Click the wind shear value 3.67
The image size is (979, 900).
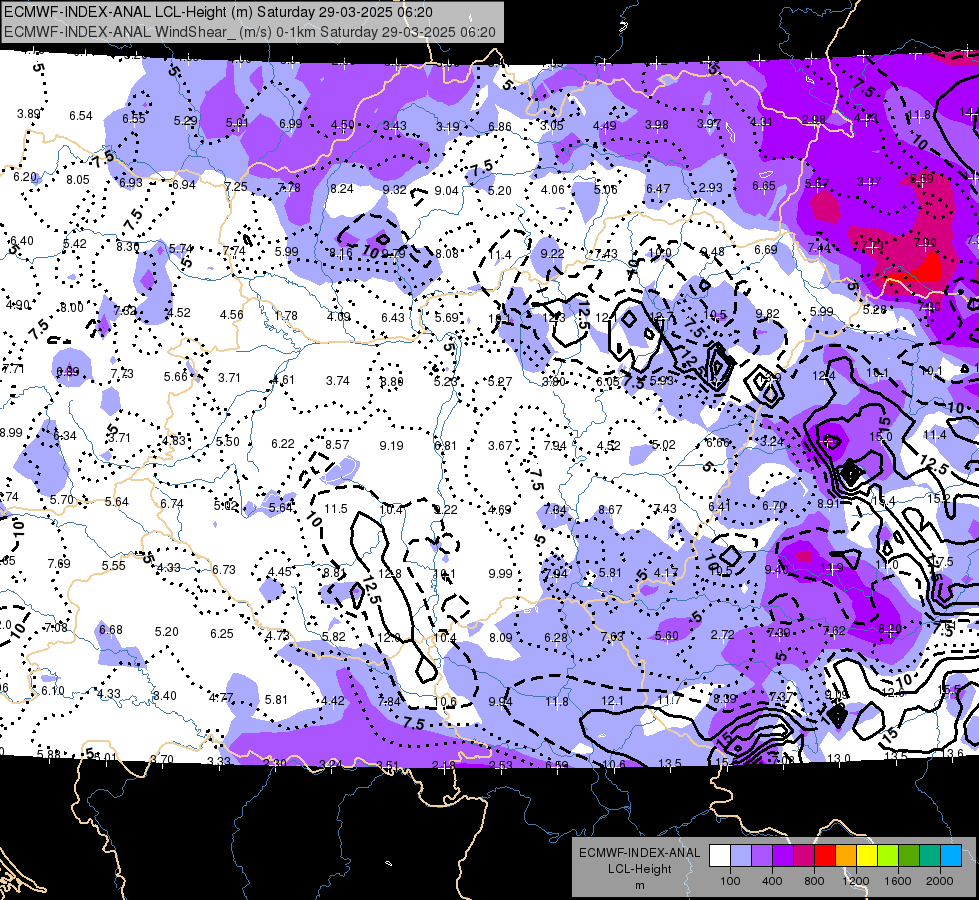pyautogui.click(x=500, y=445)
